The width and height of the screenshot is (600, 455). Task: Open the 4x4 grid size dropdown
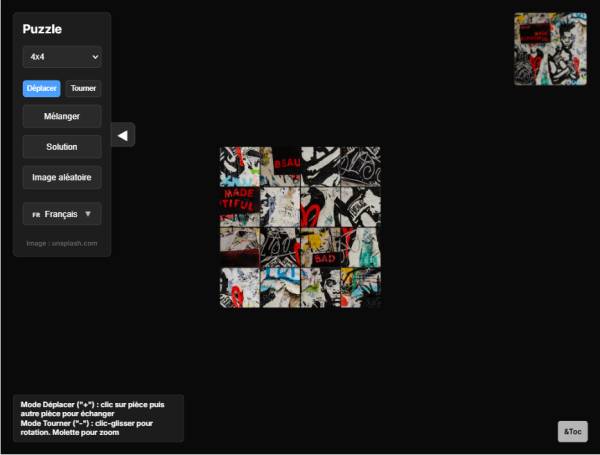click(62, 57)
